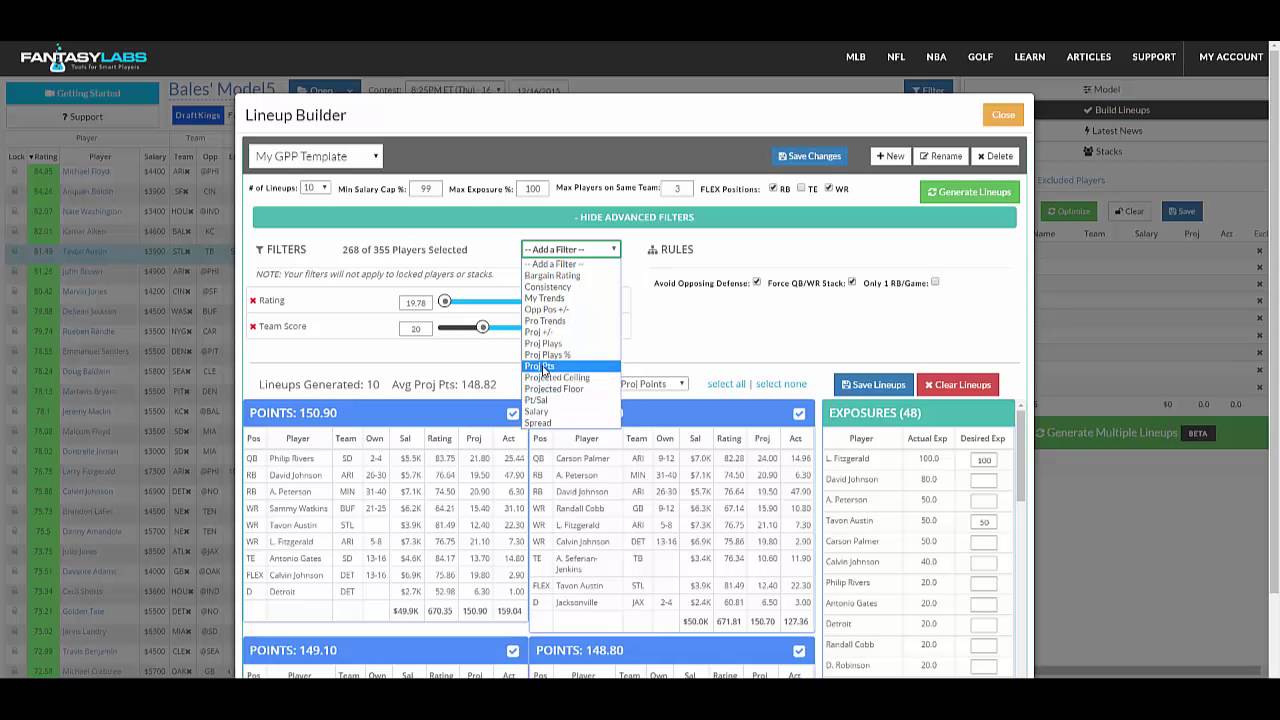Select Spread filter option
Viewport: 1280px width, 720px height.
tap(538, 423)
